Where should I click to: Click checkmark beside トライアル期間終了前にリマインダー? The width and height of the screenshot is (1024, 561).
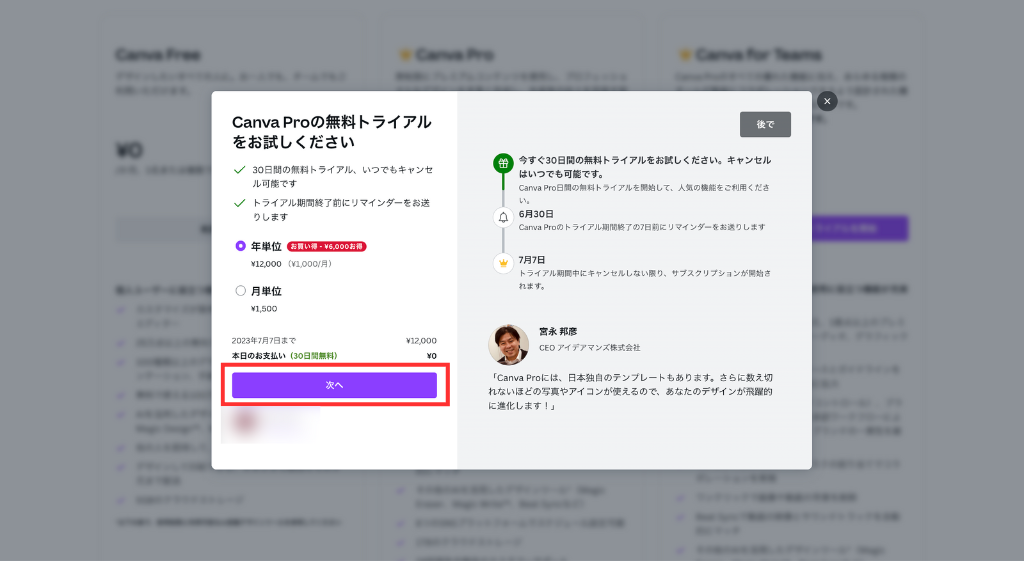pos(240,203)
